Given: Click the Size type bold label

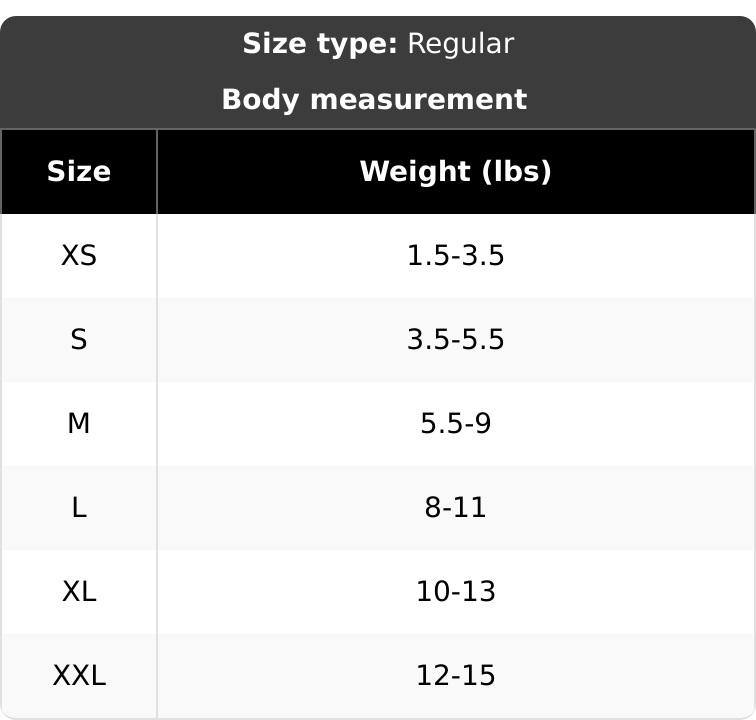Looking at the screenshot, I should (x=320, y=45).
